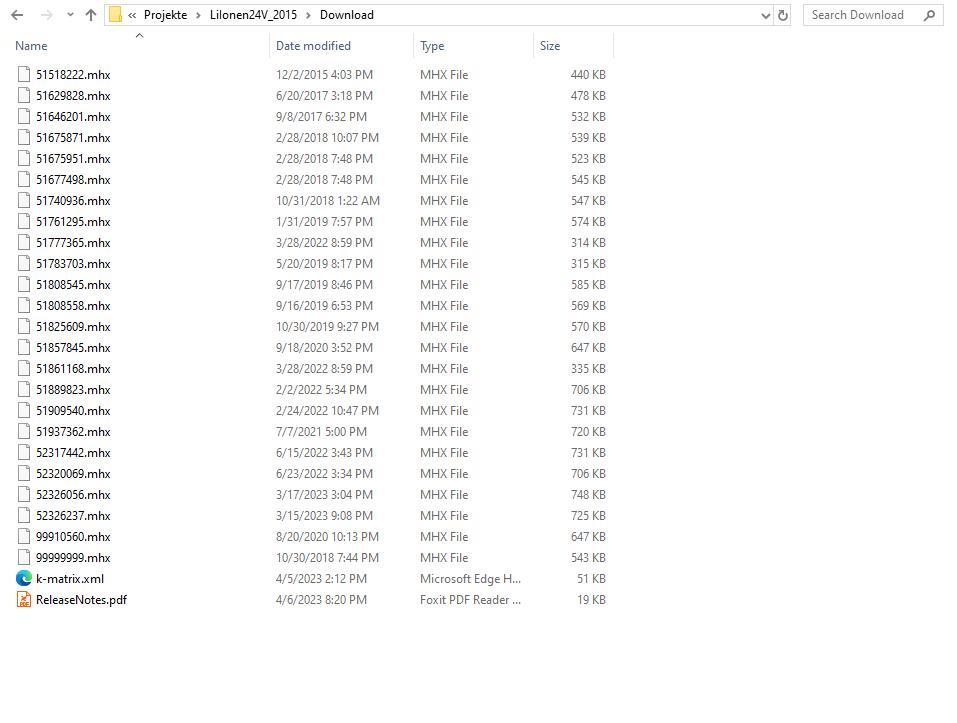Click size 51 KB cell
Image resolution: width=957 pixels, height=723 pixels.
pyautogui.click(x=591, y=578)
